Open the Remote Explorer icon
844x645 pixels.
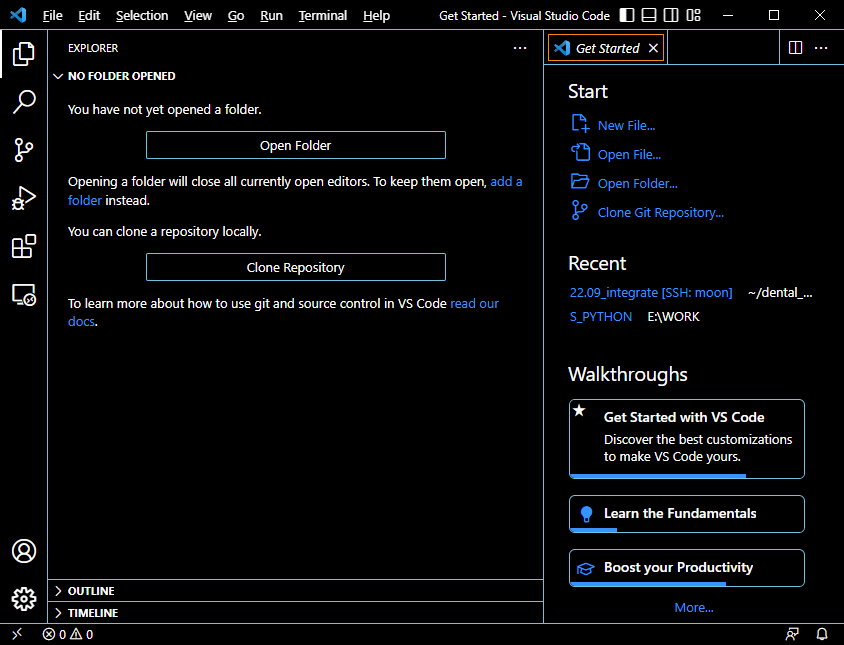tap(24, 295)
